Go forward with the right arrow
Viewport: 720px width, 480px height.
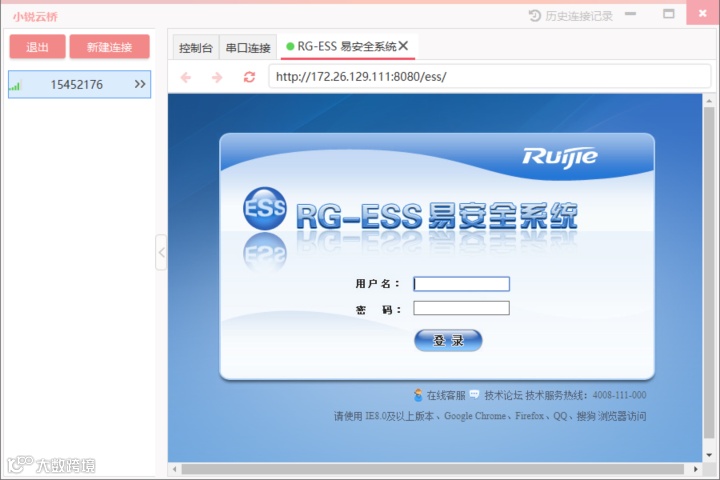[217, 77]
